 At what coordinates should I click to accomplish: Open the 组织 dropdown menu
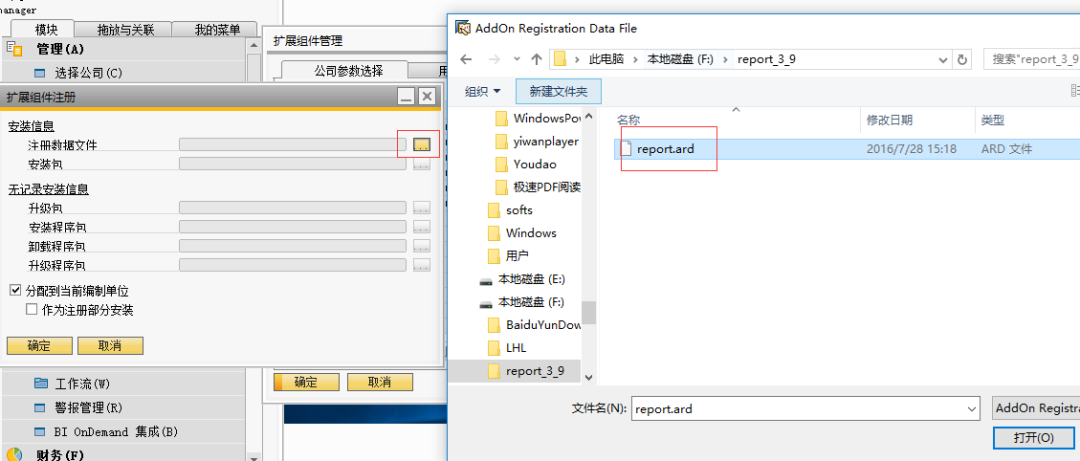pyautogui.click(x=483, y=91)
